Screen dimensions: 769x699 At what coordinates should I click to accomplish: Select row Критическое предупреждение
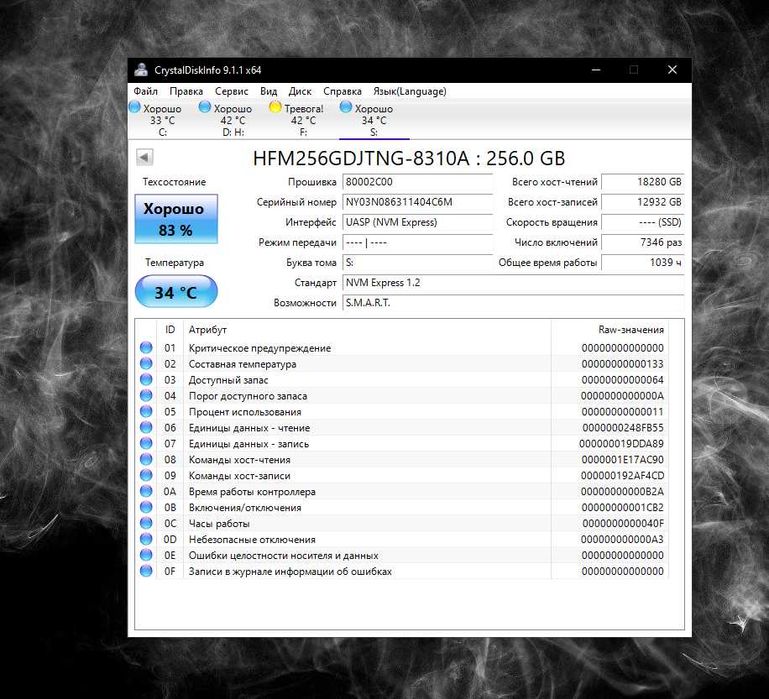402,348
